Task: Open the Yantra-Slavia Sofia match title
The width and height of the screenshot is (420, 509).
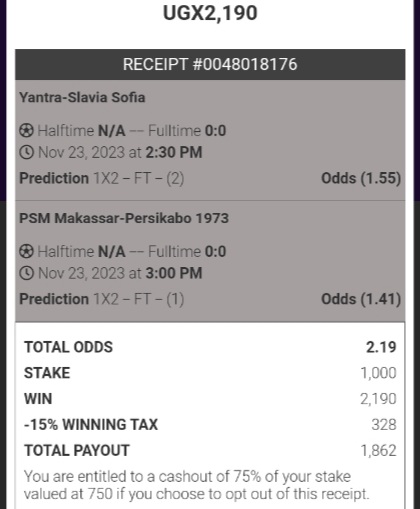Action: click(82, 98)
